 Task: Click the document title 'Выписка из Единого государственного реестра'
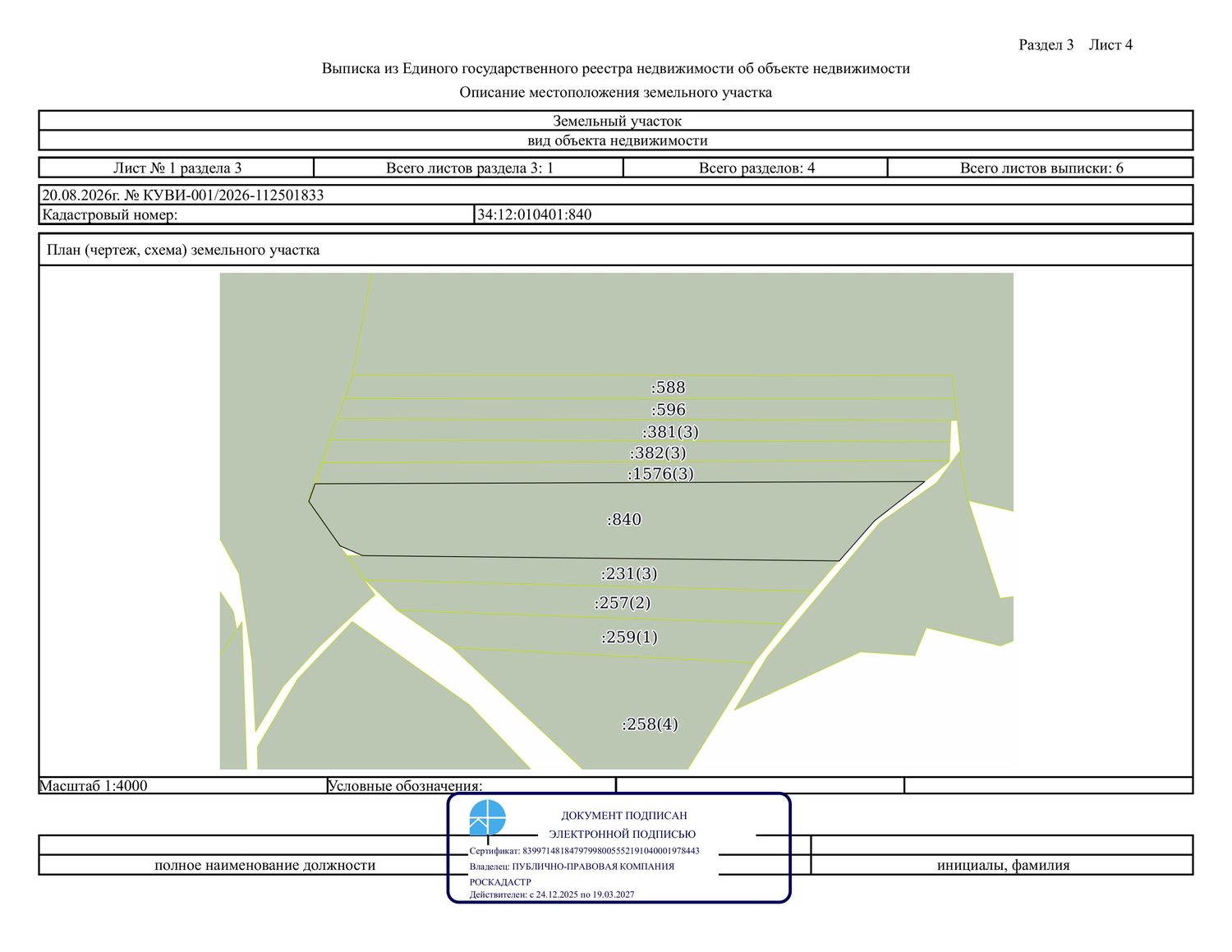(x=616, y=69)
